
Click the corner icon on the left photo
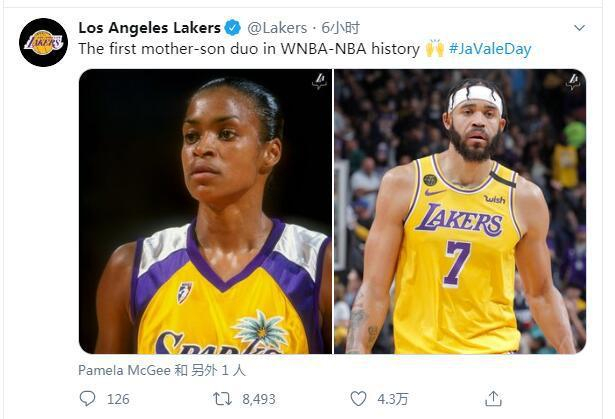pyautogui.click(x=319, y=82)
